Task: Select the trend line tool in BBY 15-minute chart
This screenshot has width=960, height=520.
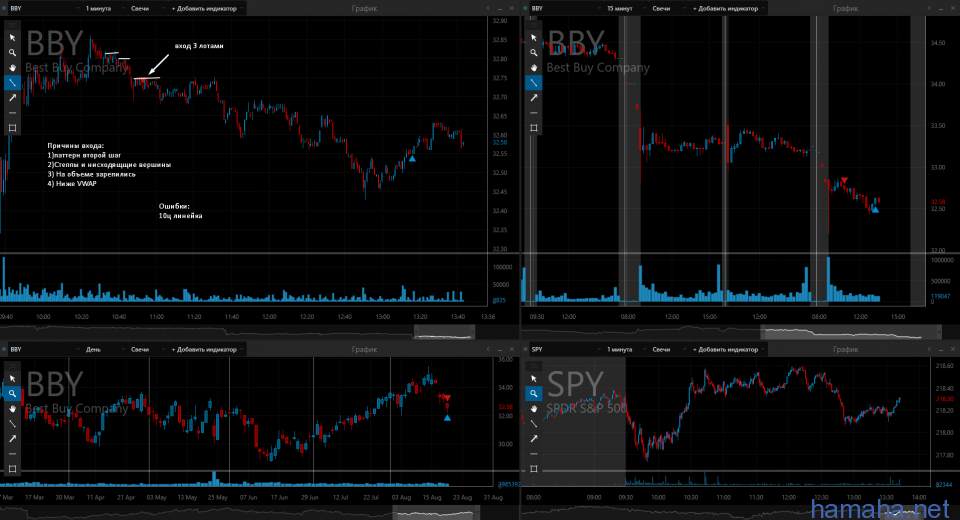Action: pos(534,83)
